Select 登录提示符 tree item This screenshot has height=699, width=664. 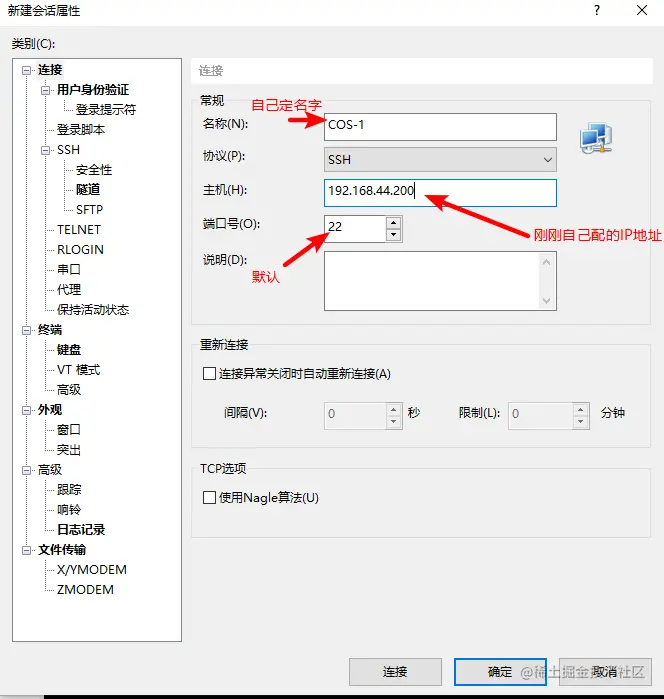106,110
